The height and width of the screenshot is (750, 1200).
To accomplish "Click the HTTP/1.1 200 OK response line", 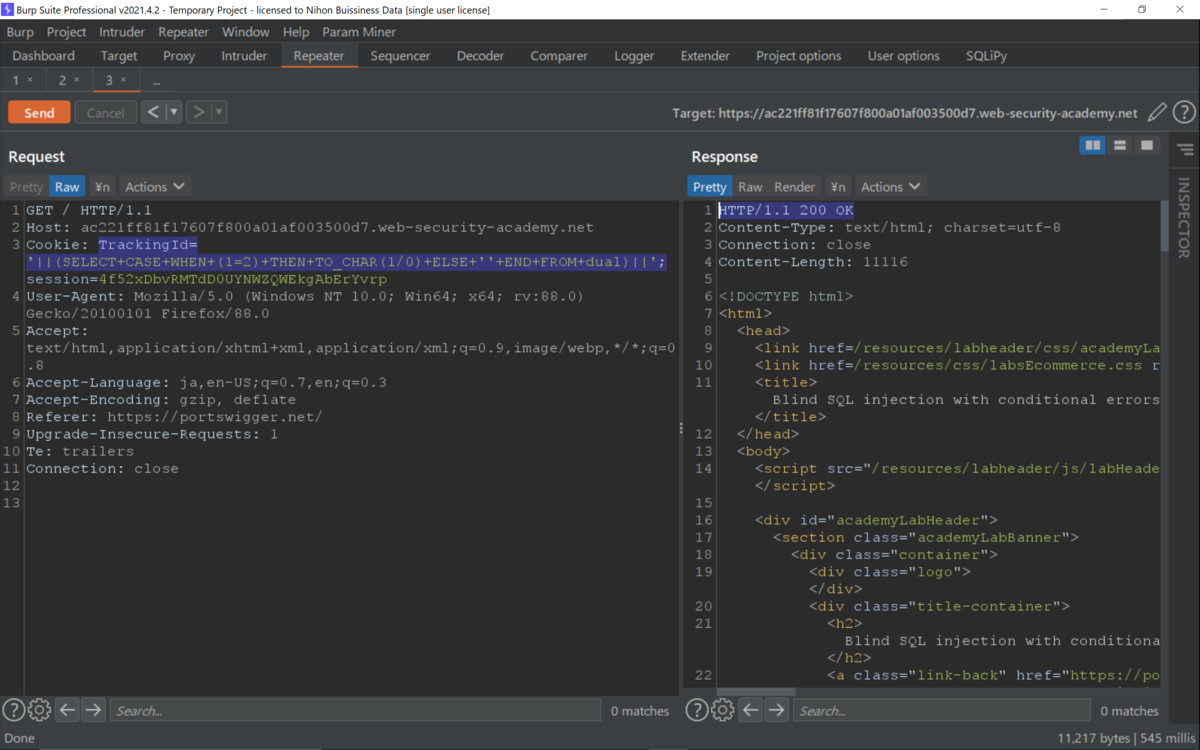I will (786, 210).
